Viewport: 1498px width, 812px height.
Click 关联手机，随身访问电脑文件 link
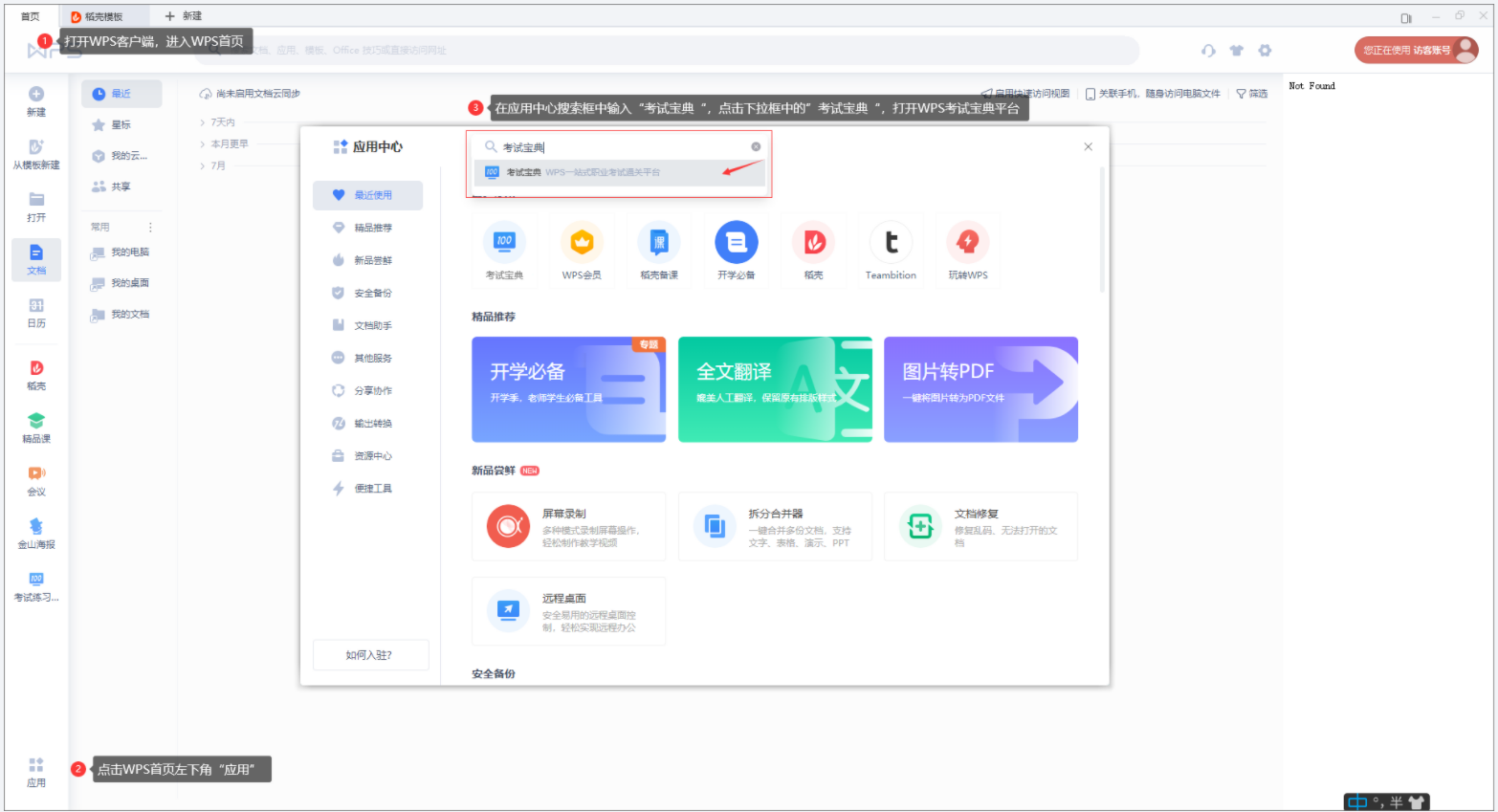pos(1153,94)
